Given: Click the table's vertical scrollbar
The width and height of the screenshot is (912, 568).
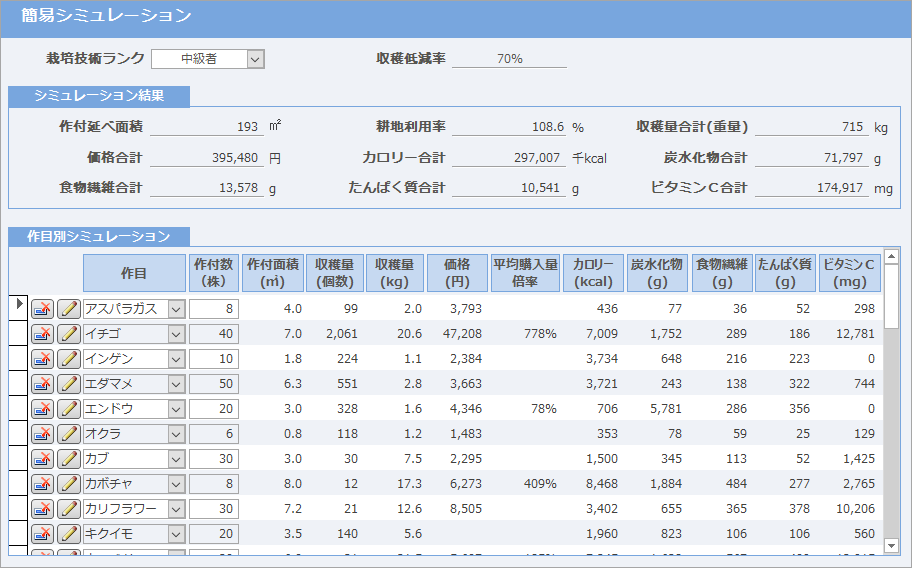Looking at the screenshot, I should 891,420.
